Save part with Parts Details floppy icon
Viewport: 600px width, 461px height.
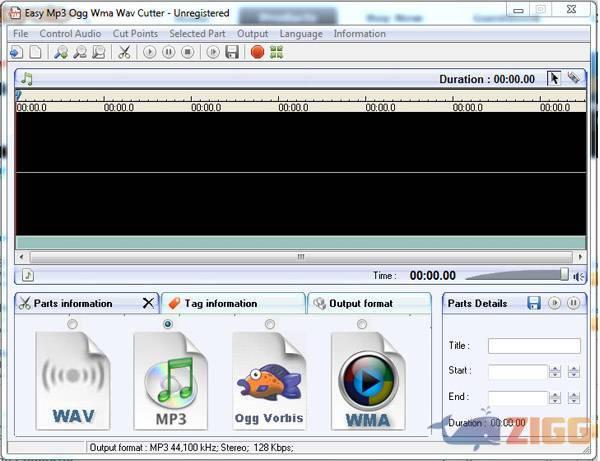[534, 303]
